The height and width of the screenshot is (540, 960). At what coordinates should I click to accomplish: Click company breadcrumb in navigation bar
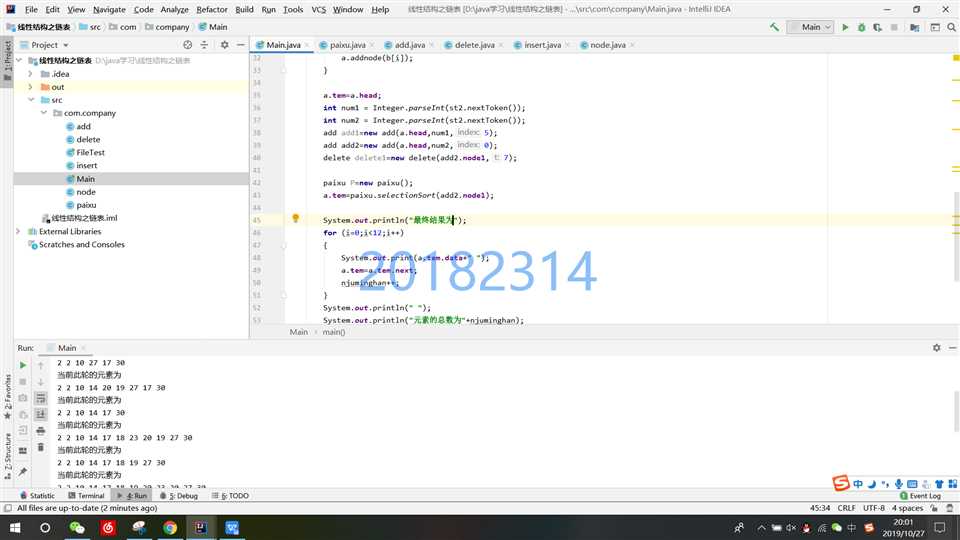(x=172, y=27)
